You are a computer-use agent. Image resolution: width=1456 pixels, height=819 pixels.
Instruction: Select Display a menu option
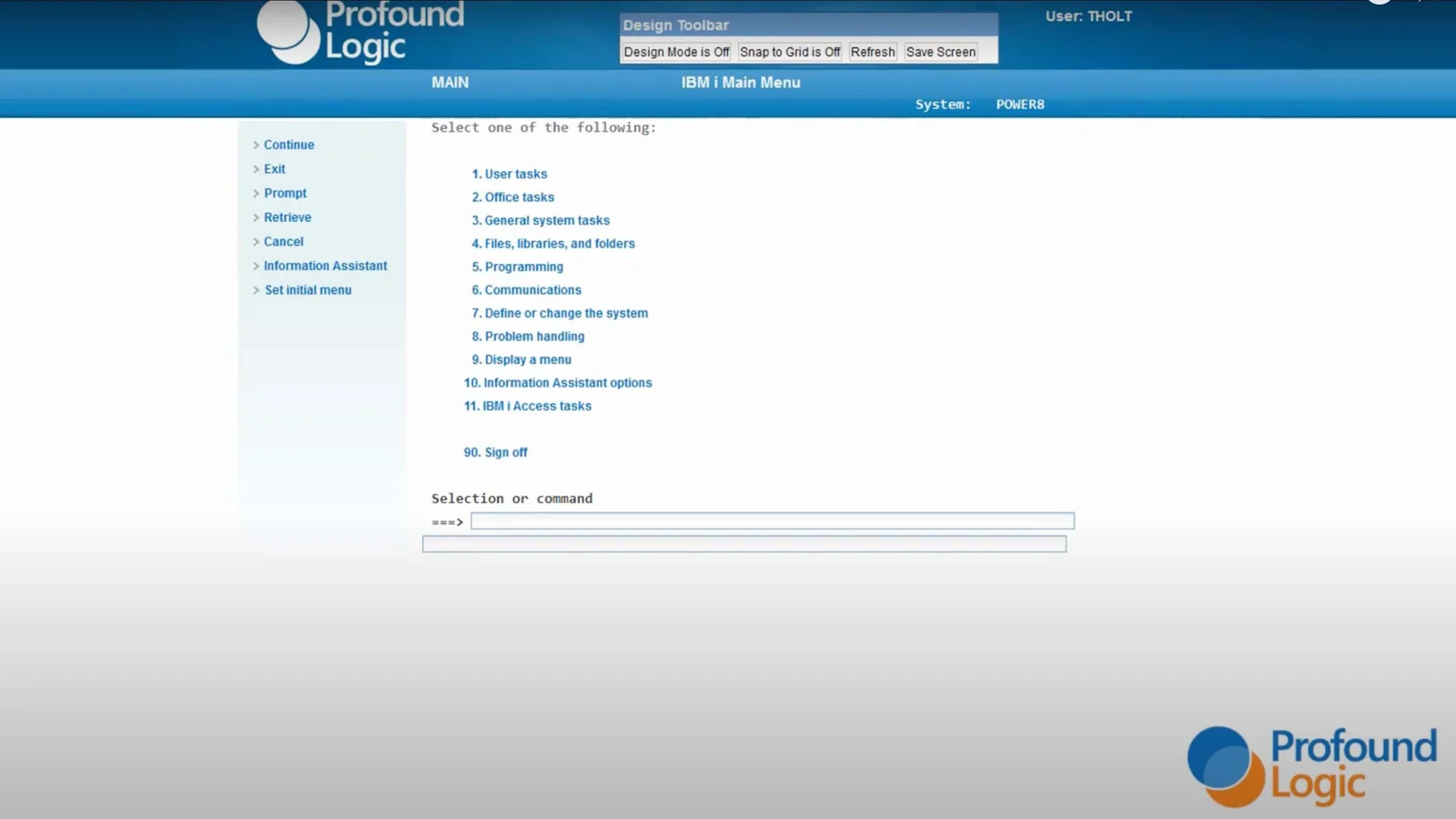521,359
